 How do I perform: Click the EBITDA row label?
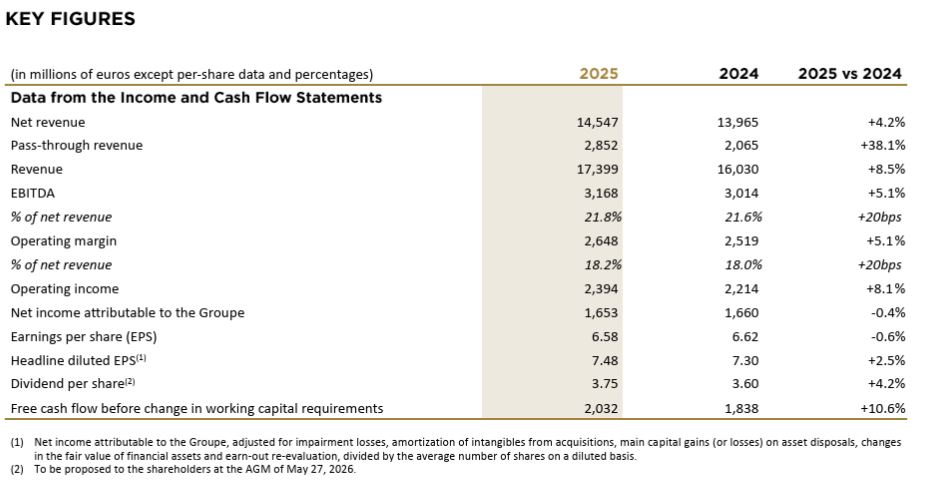(x=32, y=193)
